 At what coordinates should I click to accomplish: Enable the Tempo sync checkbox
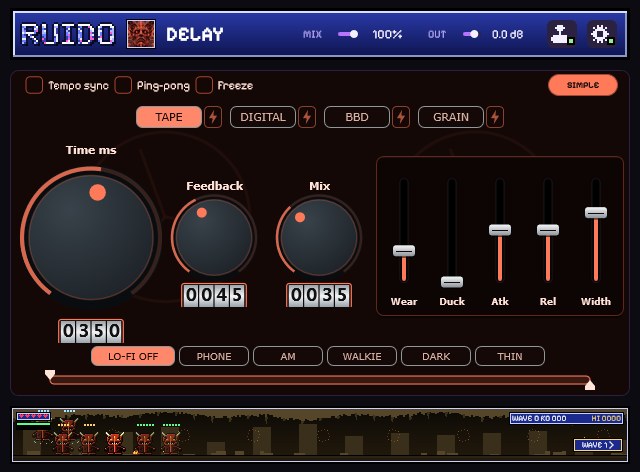[x=34, y=85]
